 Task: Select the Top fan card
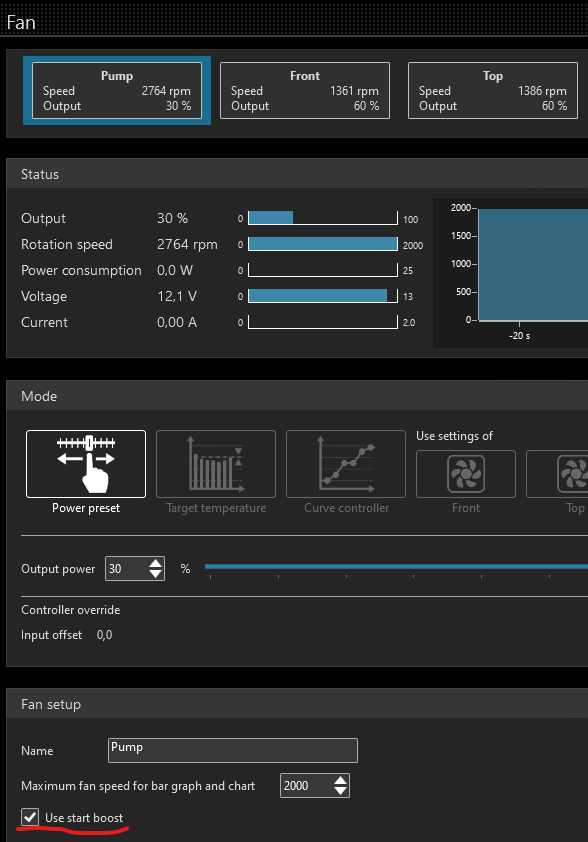[x=492, y=90]
